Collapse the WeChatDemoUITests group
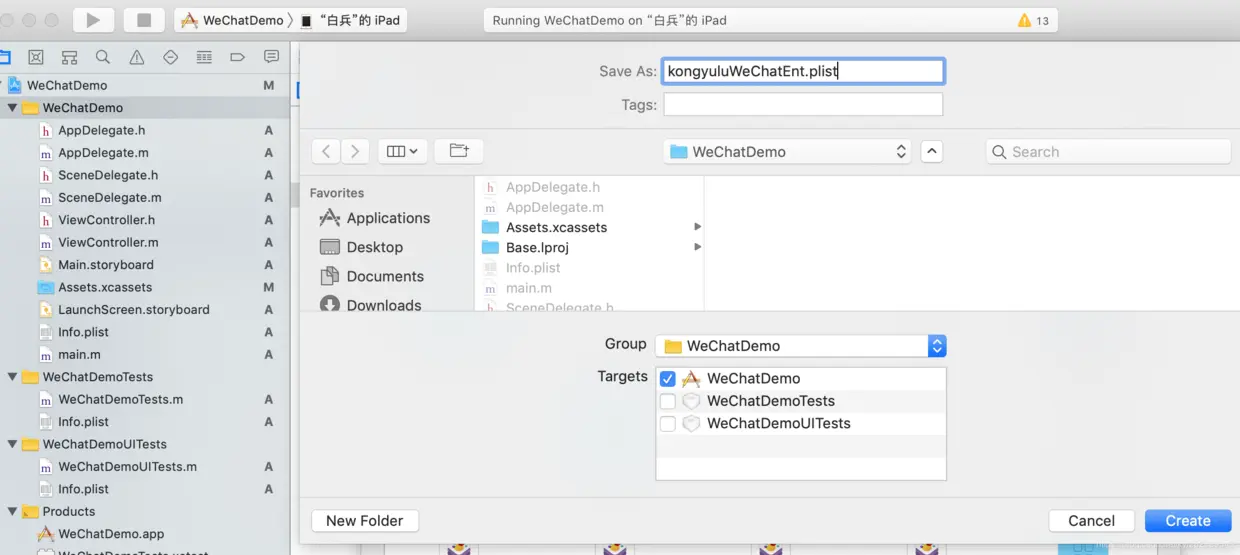The image size is (1240, 555). (13, 444)
